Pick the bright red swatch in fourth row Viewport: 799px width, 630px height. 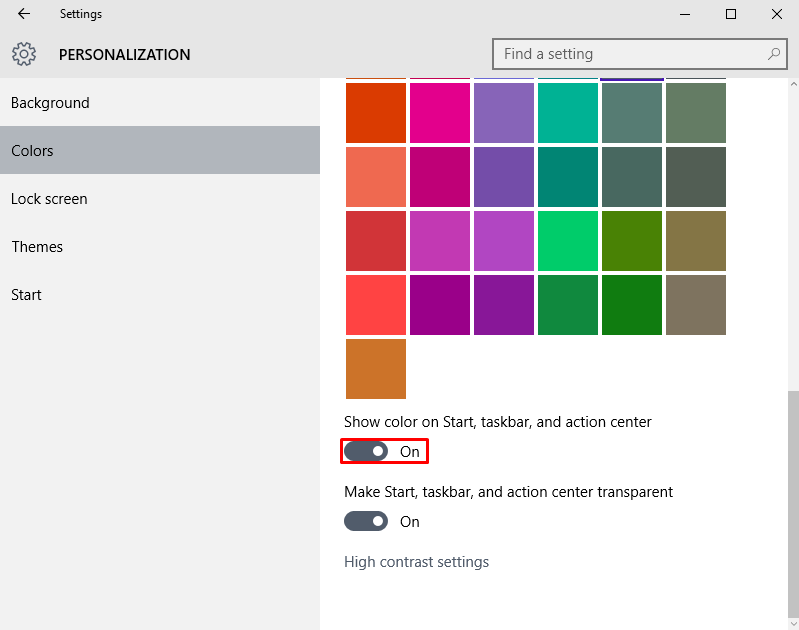[376, 305]
